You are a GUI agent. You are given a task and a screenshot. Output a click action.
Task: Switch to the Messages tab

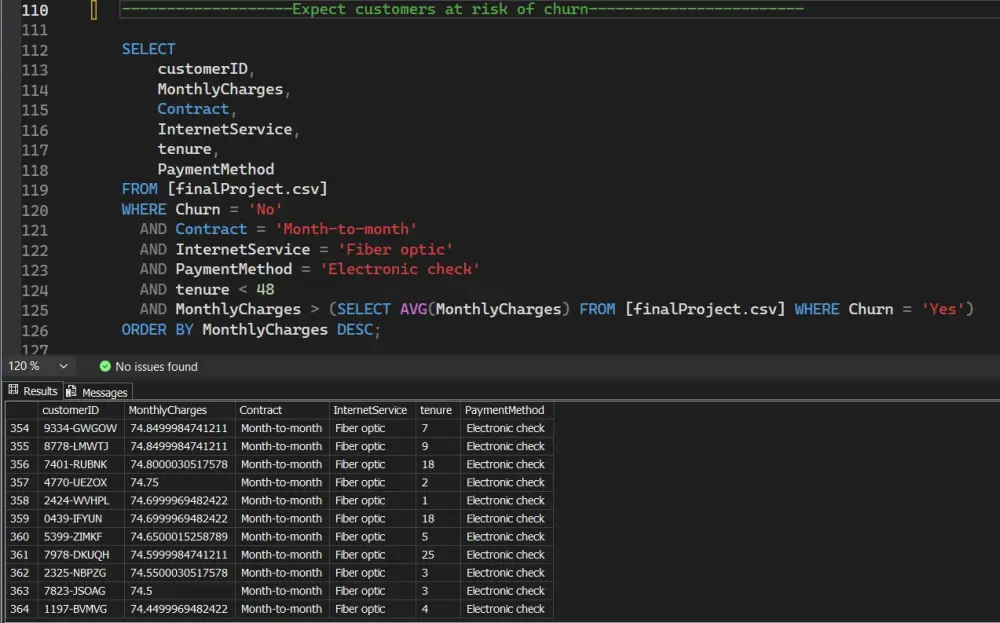97,392
